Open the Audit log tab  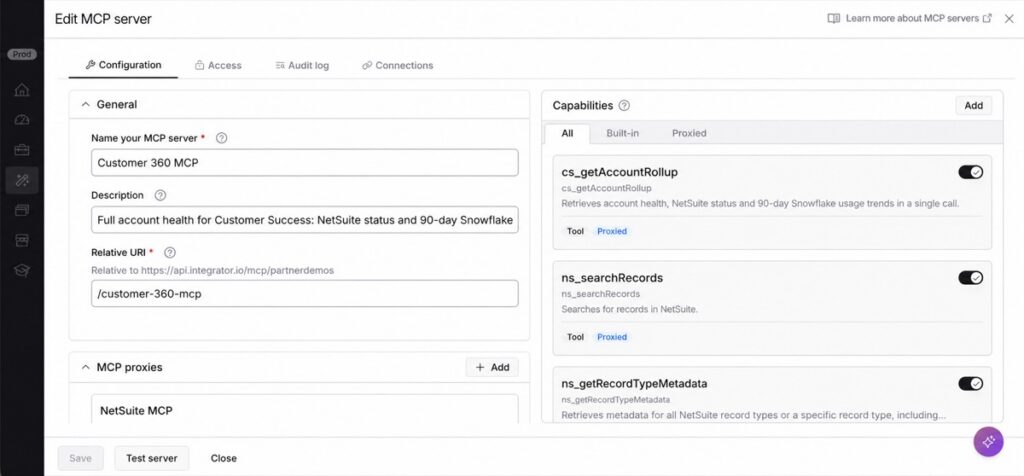302,65
